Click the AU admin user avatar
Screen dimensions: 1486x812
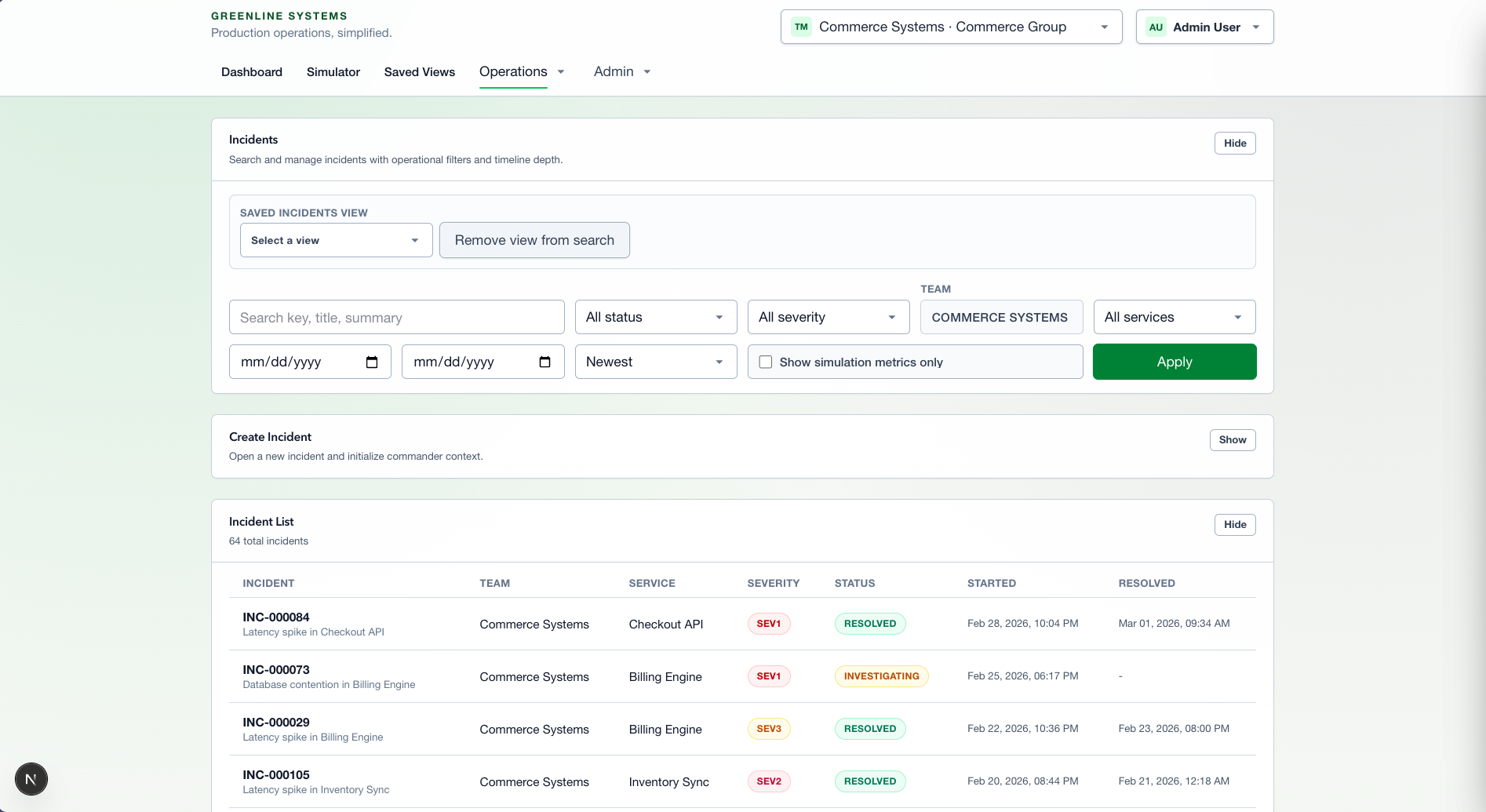pyautogui.click(x=1155, y=26)
